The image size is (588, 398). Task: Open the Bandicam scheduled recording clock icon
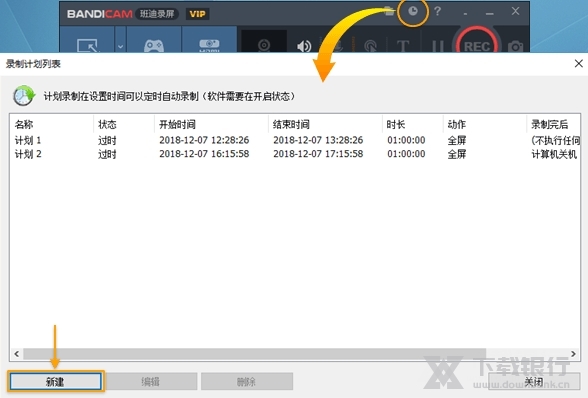(x=413, y=11)
